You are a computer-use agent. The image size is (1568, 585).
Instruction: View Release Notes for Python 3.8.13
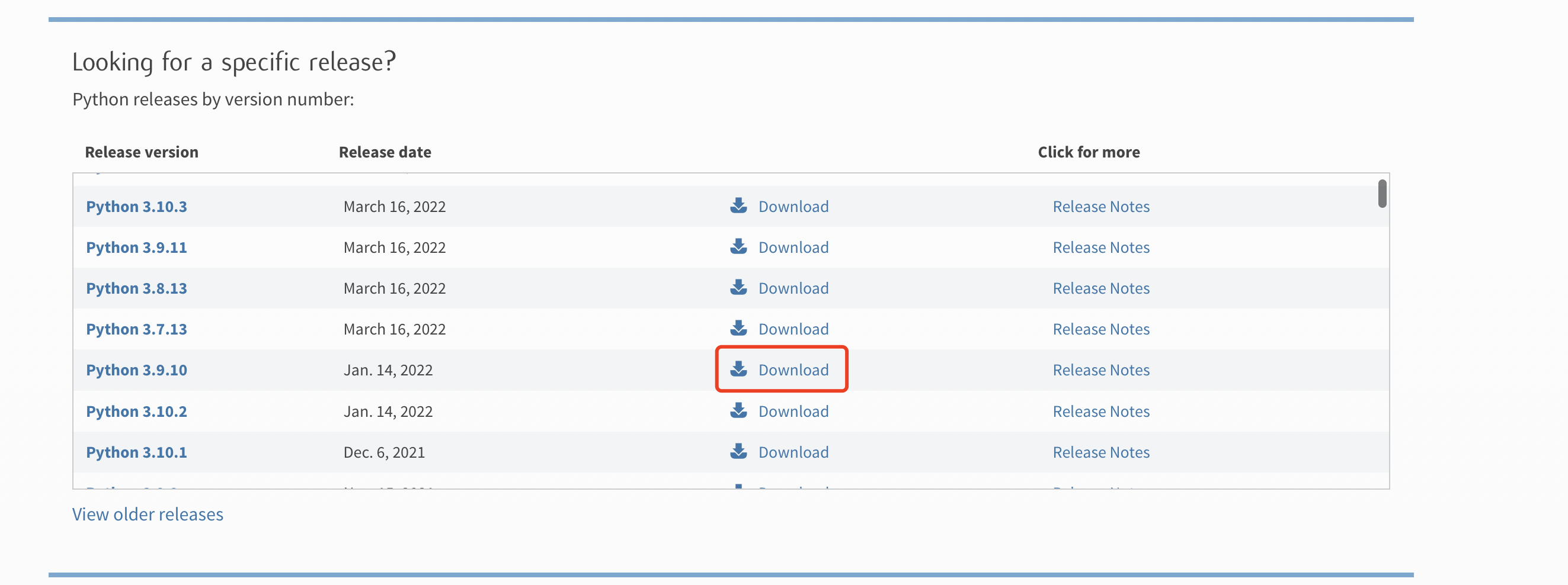click(x=1101, y=288)
